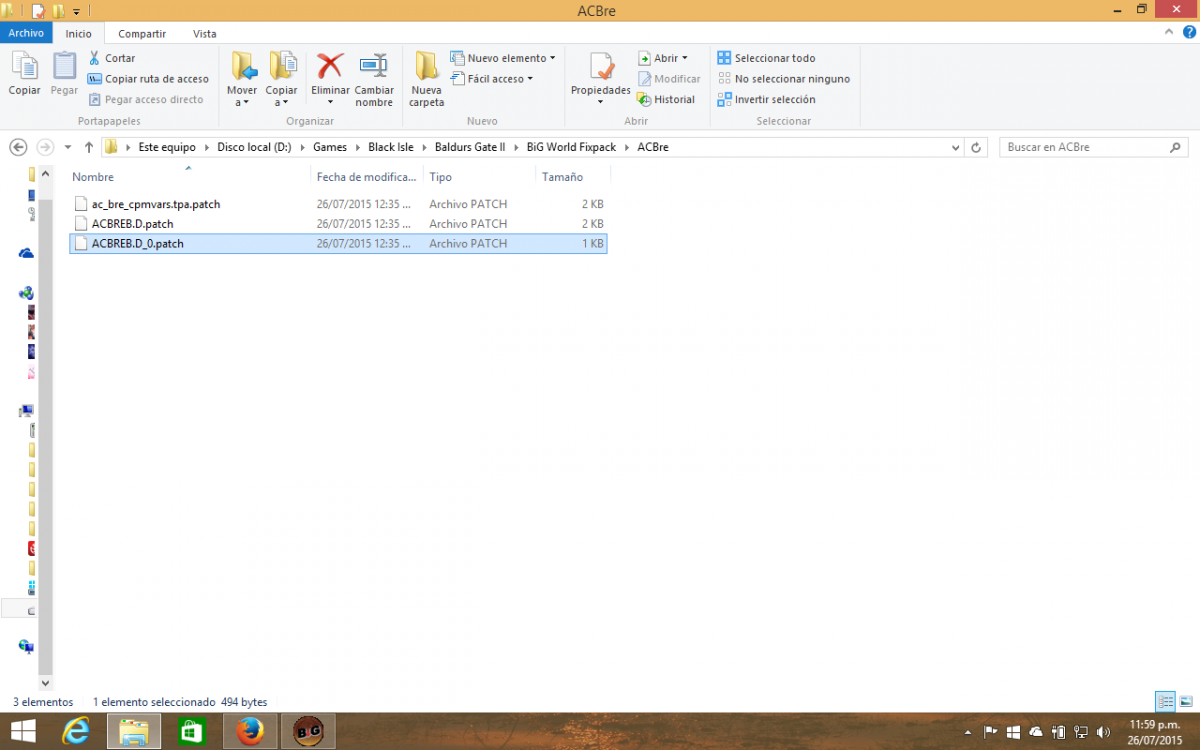Click Pegar acceso directo

point(146,99)
